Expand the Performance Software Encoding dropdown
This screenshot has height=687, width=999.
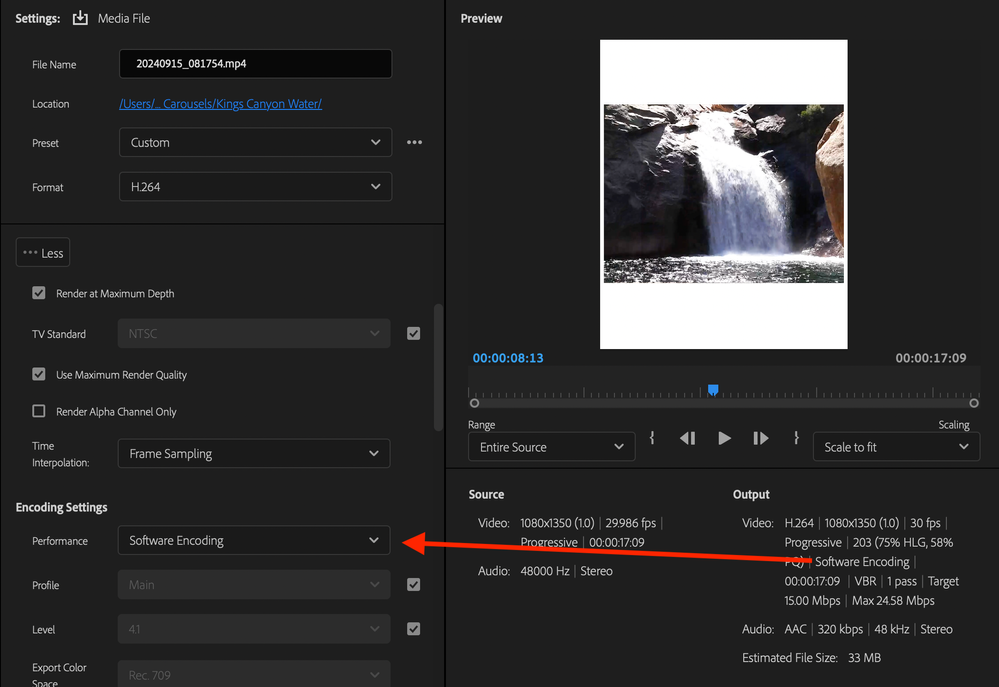[x=254, y=541]
